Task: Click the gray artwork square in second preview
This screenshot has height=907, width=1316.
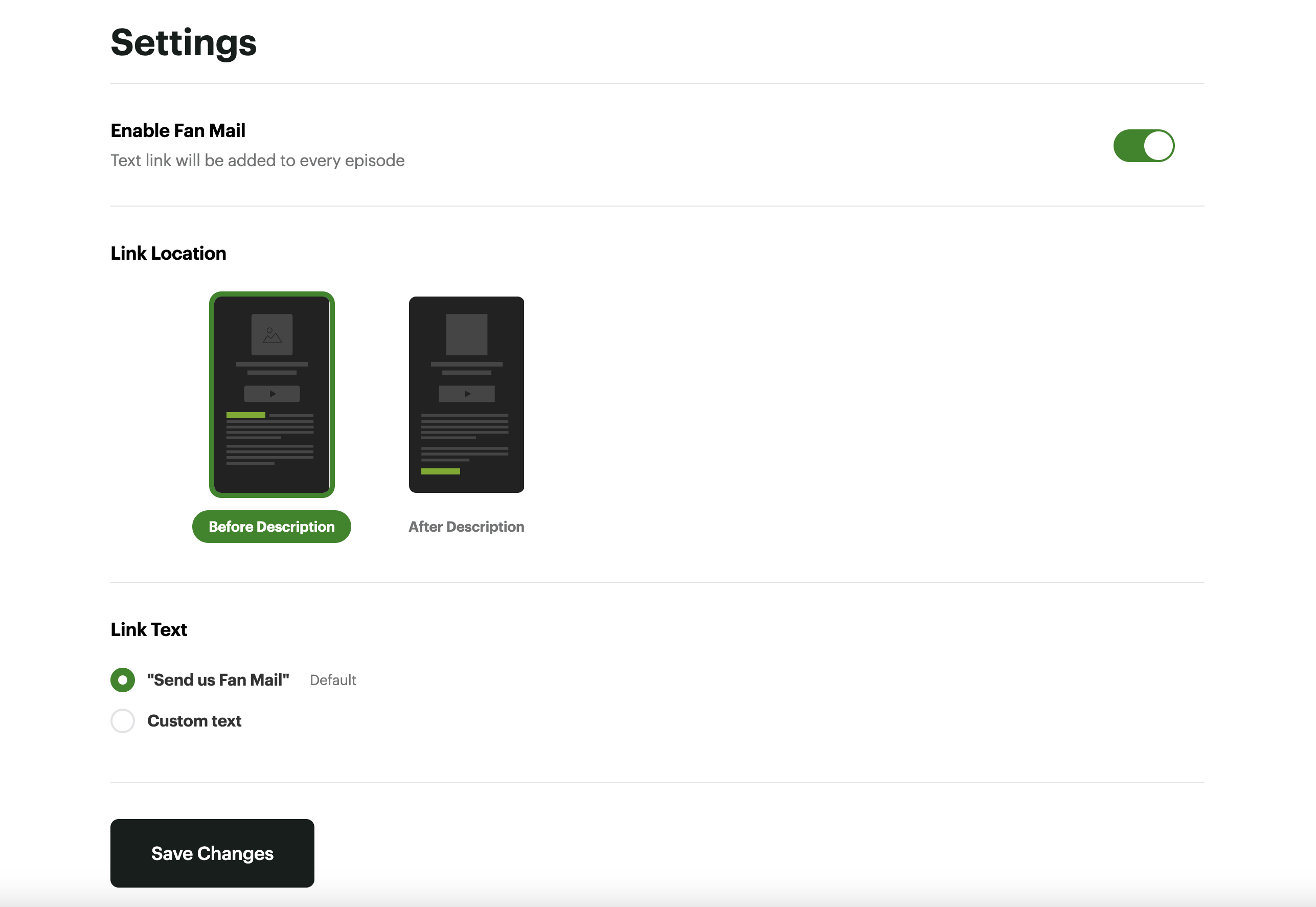Action: (466, 335)
